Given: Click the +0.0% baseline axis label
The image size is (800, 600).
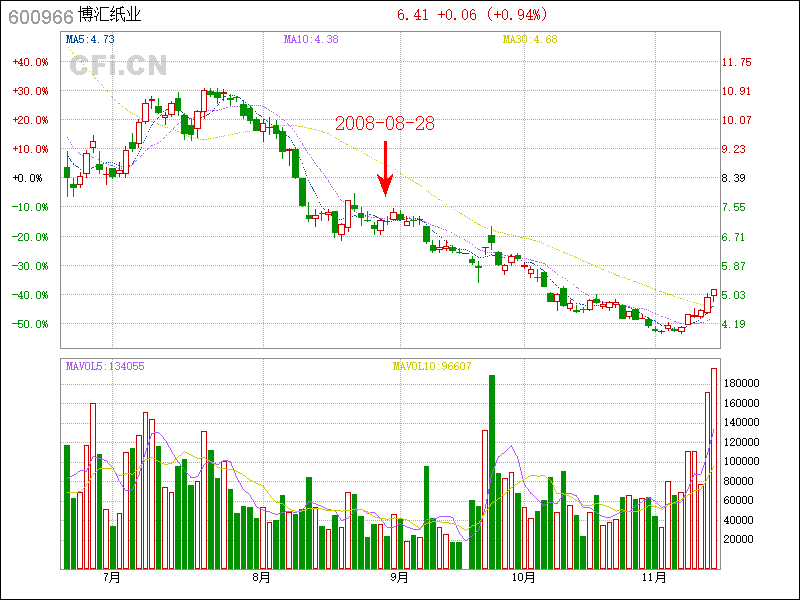Looking at the screenshot, I should (28, 178).
